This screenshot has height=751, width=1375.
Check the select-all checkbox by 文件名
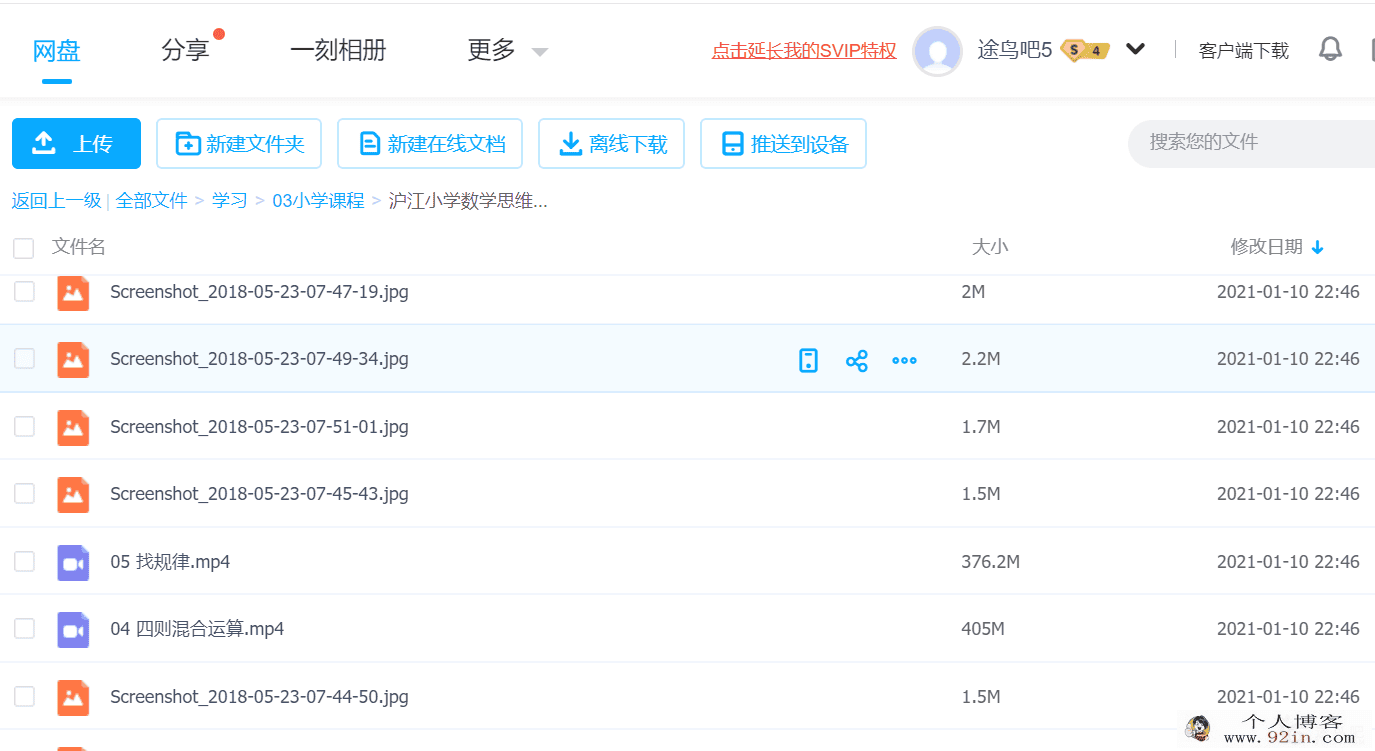click(x=24, y=248)
